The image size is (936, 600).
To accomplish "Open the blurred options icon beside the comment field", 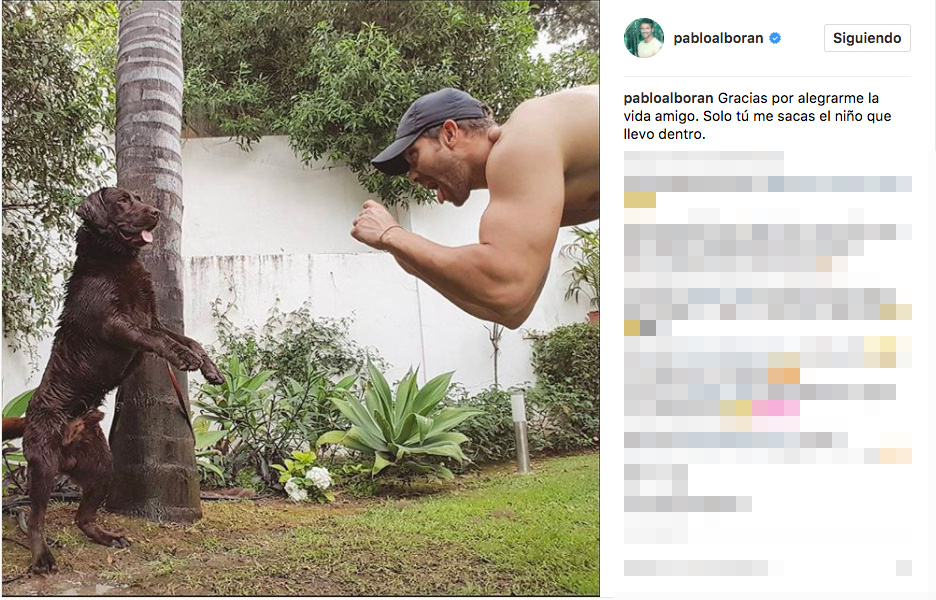I will (904, 568).
